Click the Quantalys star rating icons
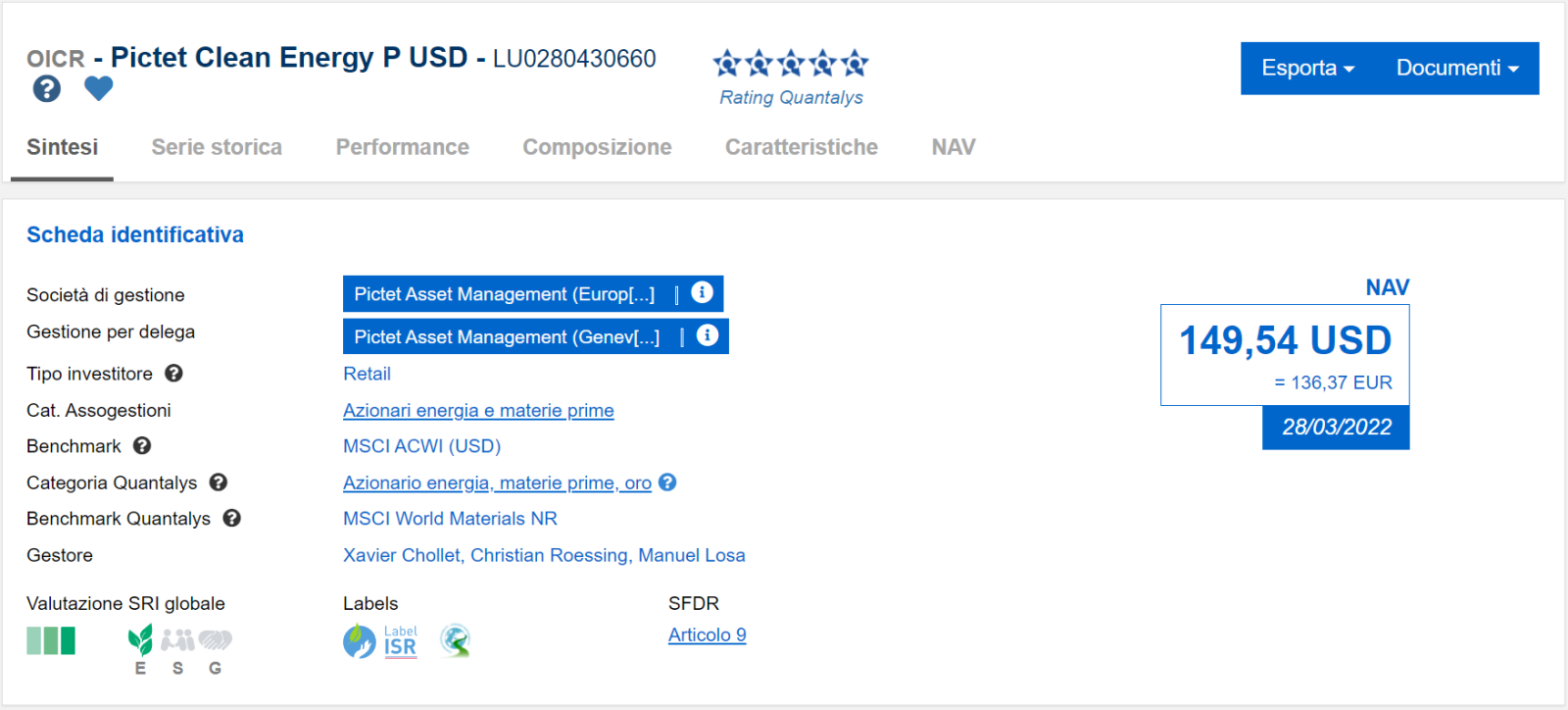 coord(791,64)
